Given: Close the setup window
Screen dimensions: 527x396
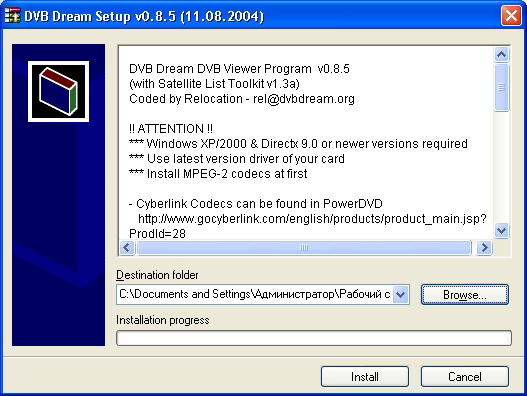Looking at the screenshot, I should click(x=511, y=15).
